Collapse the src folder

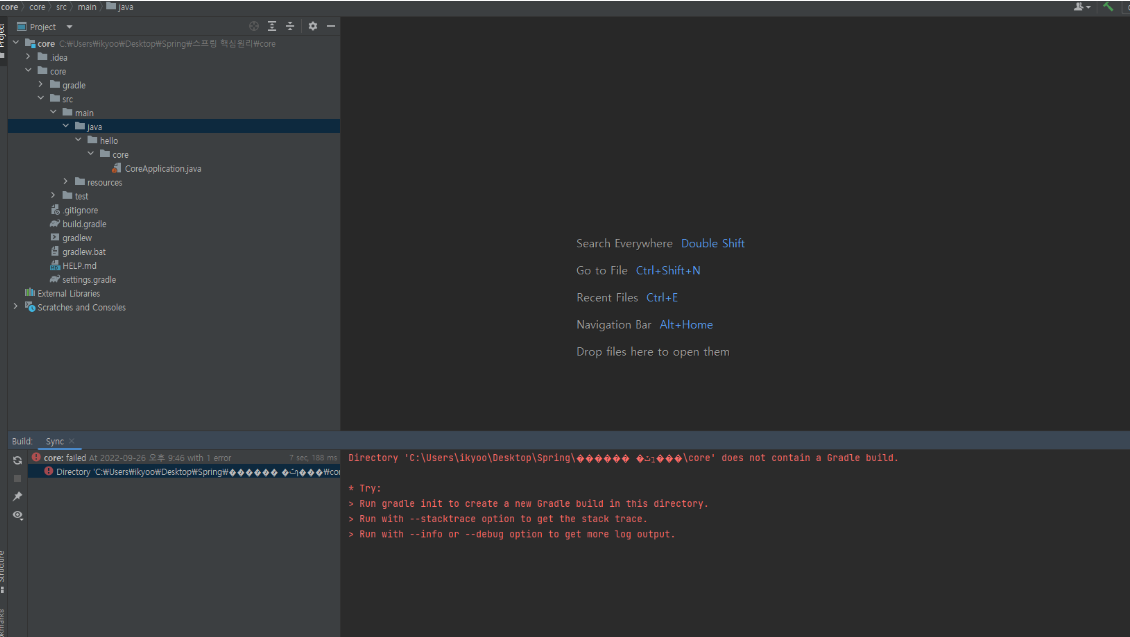coord(40,98)
